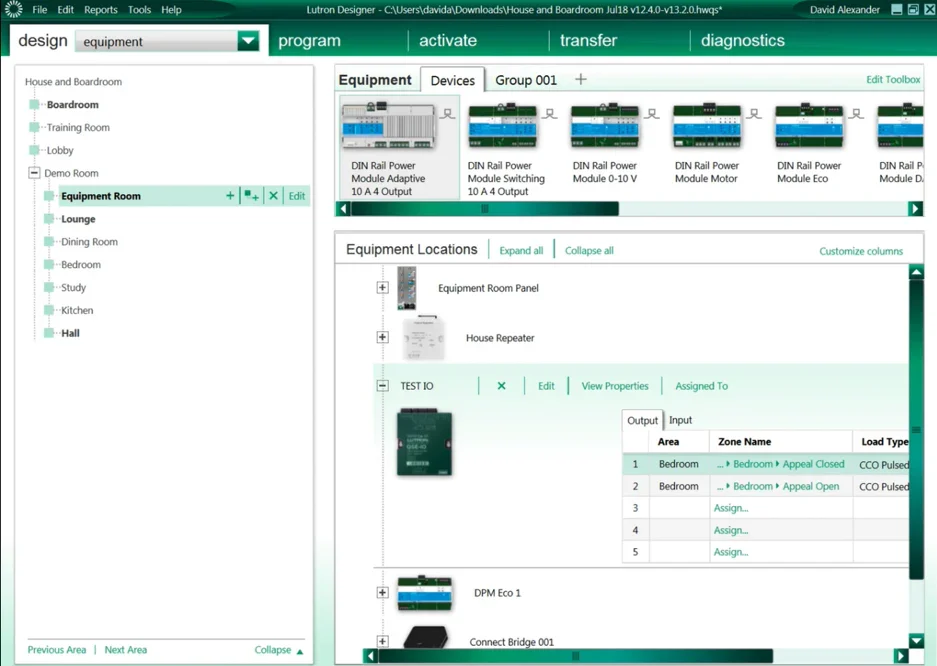This screenshot has width=937, height=666.
Task: Click Edit for TEST IO device
Action: 546,386
